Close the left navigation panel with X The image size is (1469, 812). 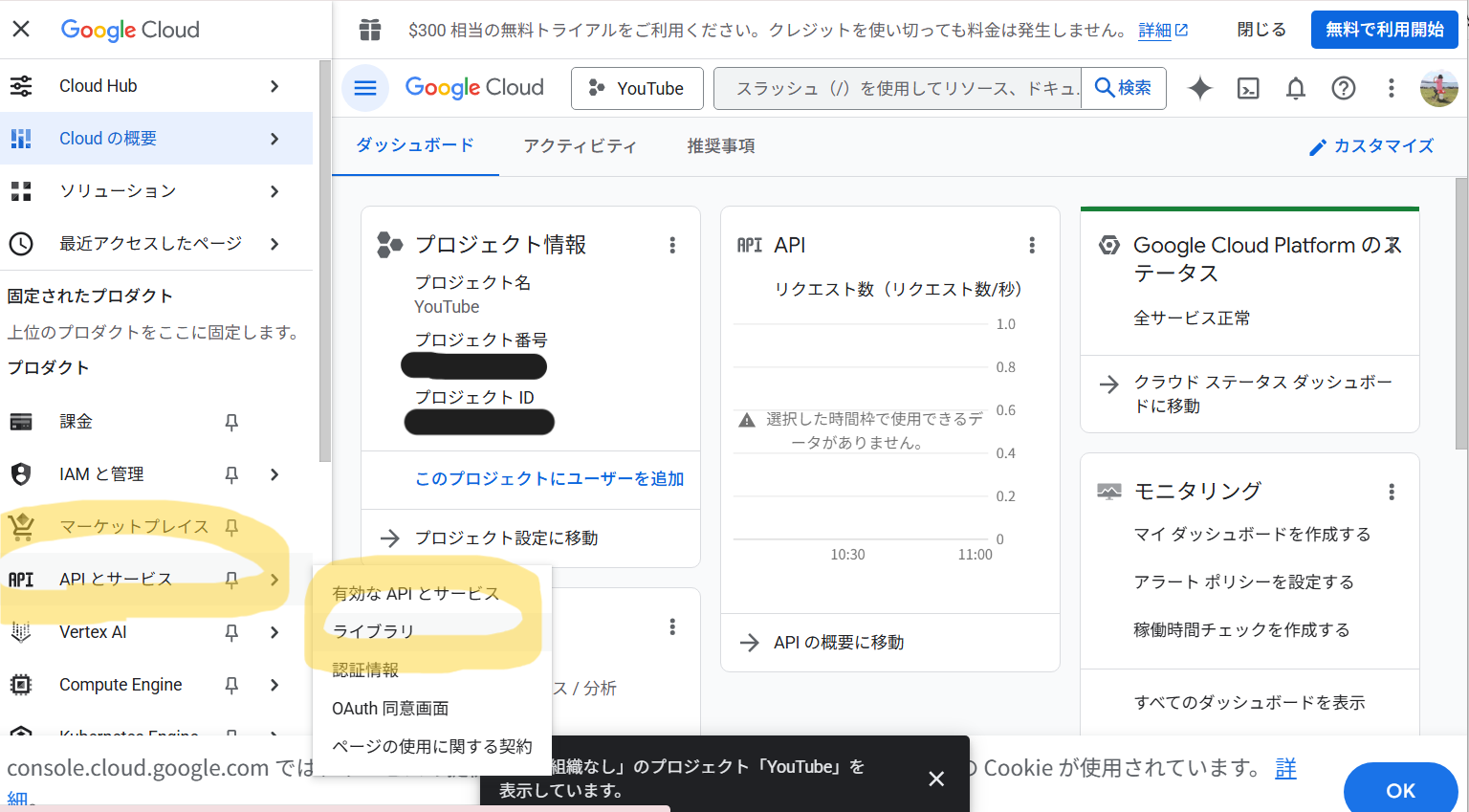coord(21,29)
